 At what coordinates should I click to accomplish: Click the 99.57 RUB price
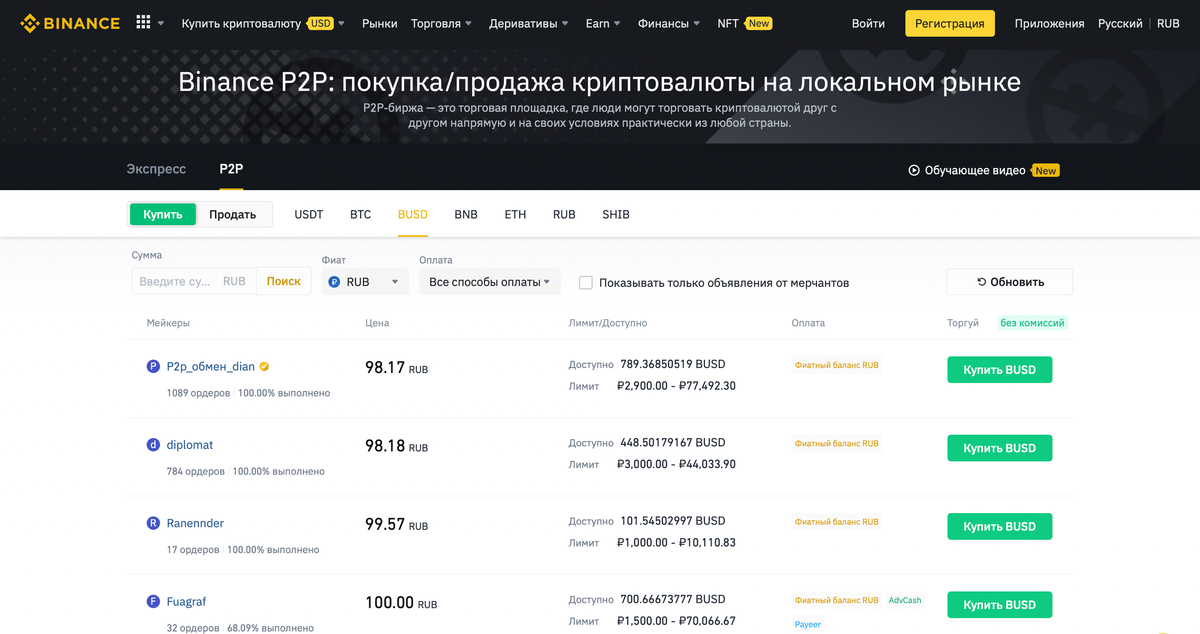396,524
